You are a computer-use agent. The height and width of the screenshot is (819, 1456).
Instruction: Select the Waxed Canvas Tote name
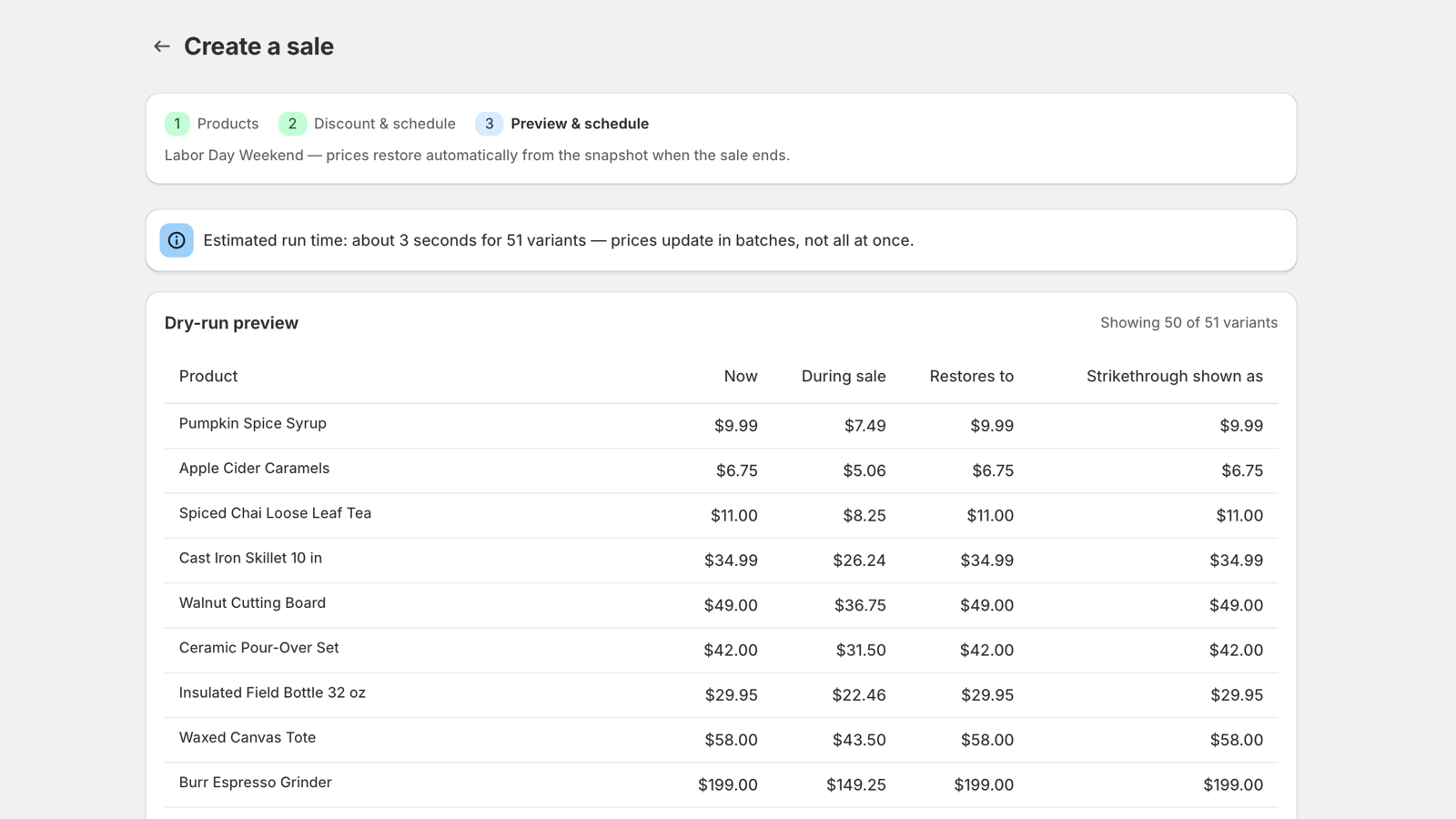click(248, 738)
